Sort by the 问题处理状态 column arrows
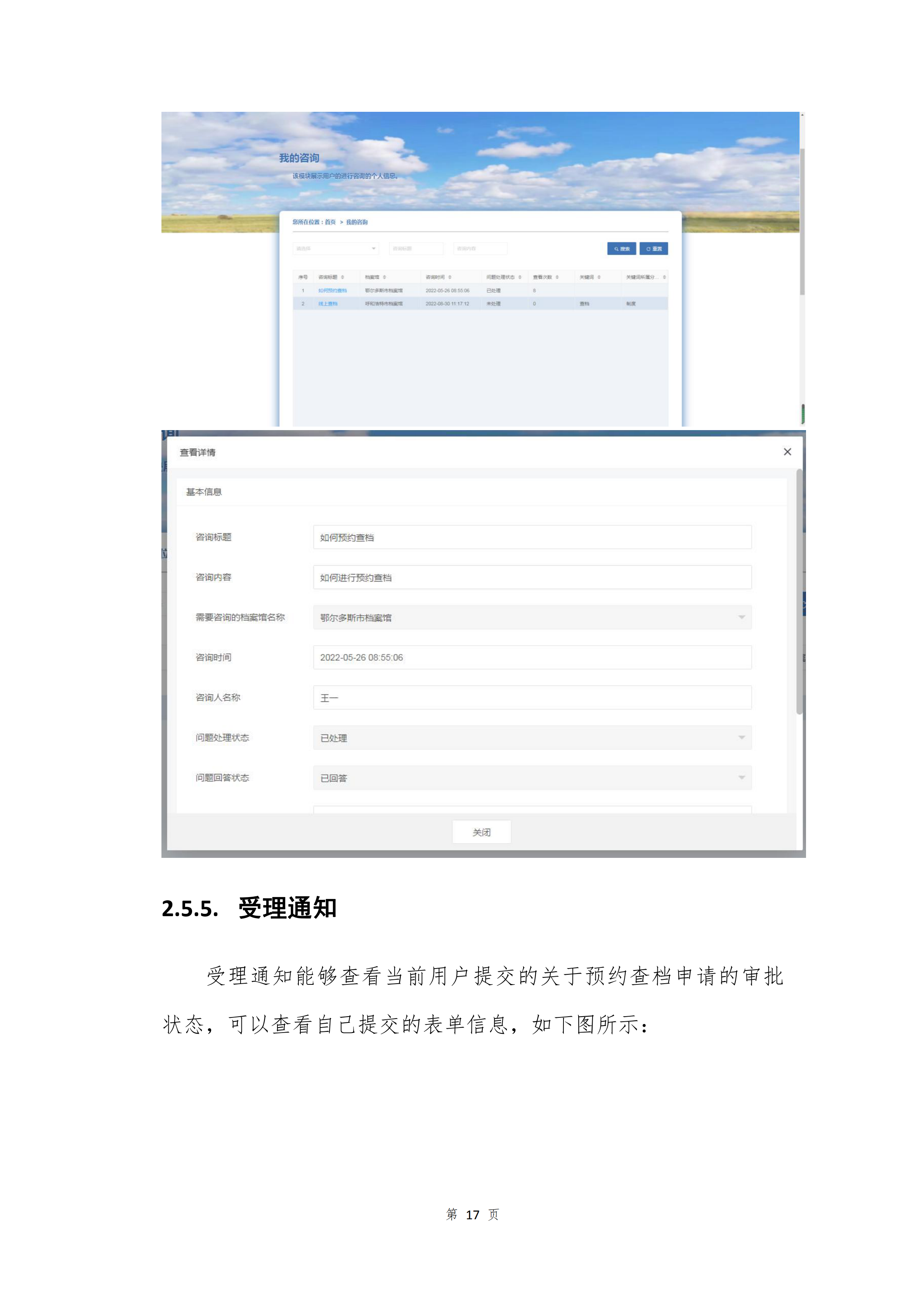Viewport: 924px width, 1307px height. pyautogui.click(x=520, y=277)
